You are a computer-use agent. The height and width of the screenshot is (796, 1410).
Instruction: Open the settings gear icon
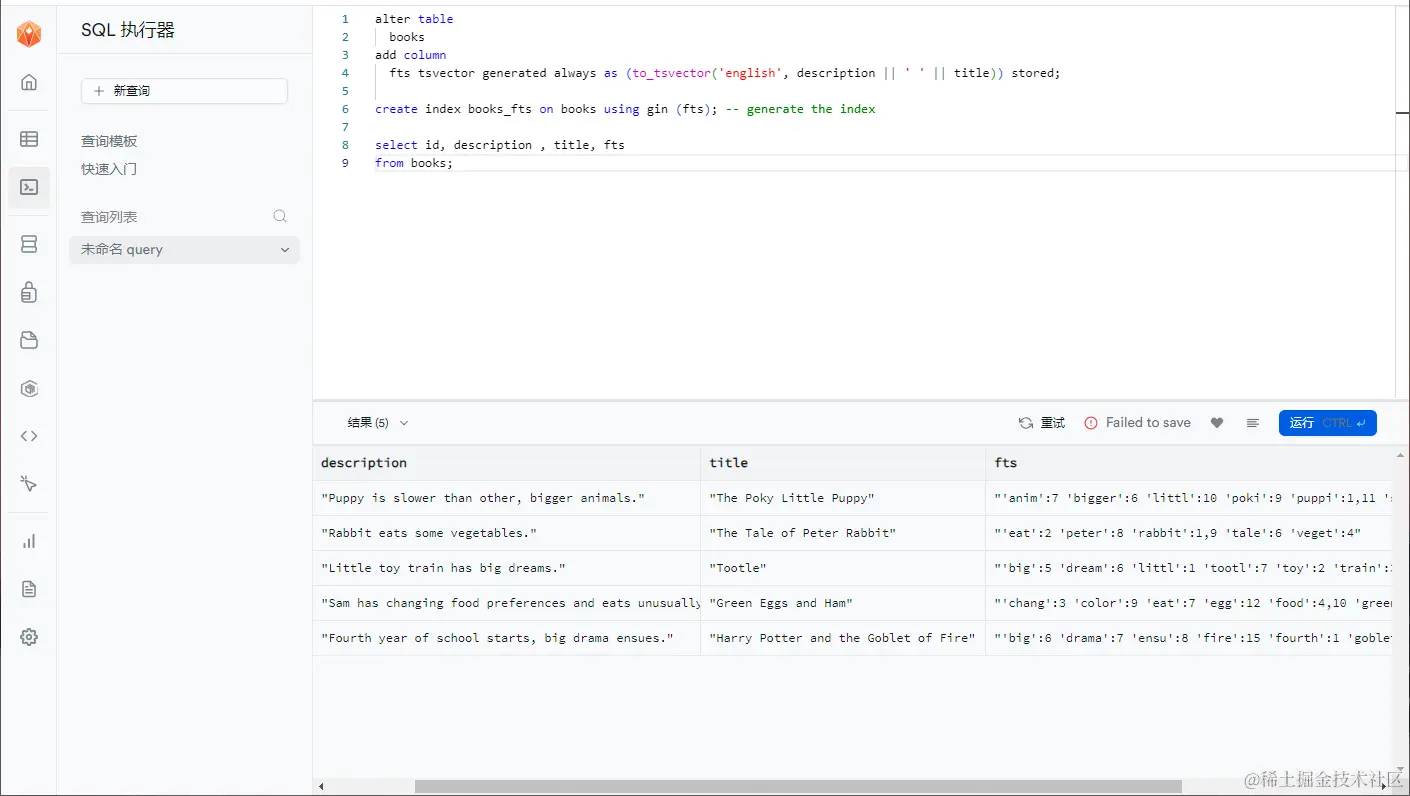29,637
